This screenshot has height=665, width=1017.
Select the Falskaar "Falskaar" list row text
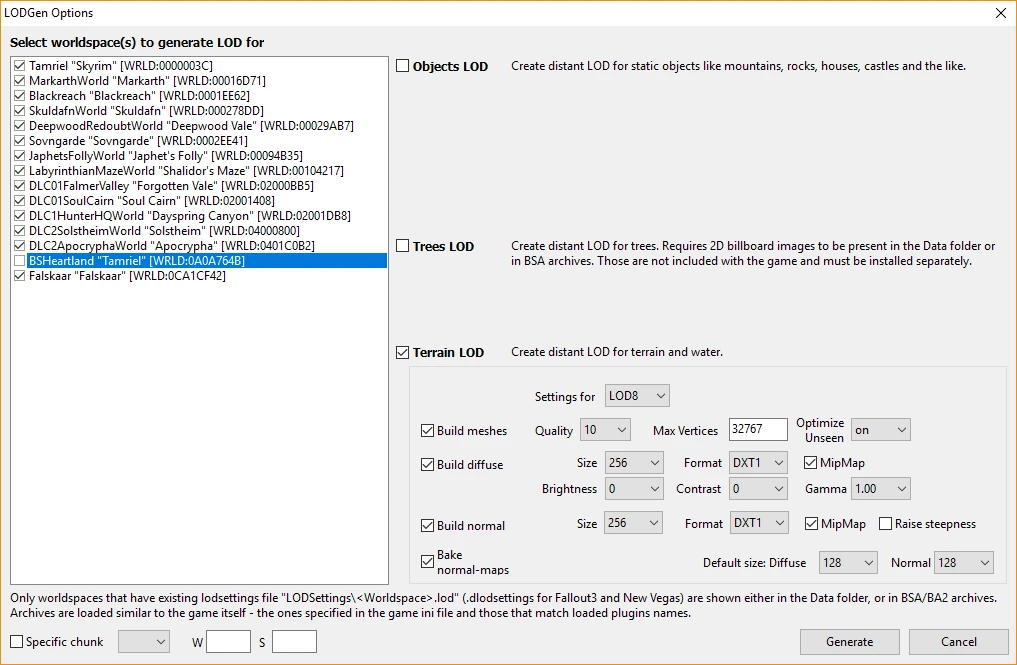(127, 275)
